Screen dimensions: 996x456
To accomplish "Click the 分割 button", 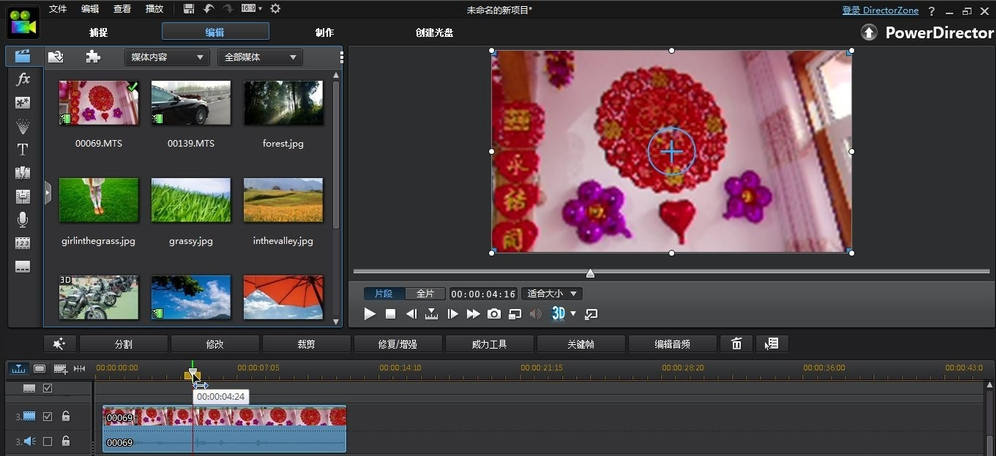I will click(x=123, y=344).
